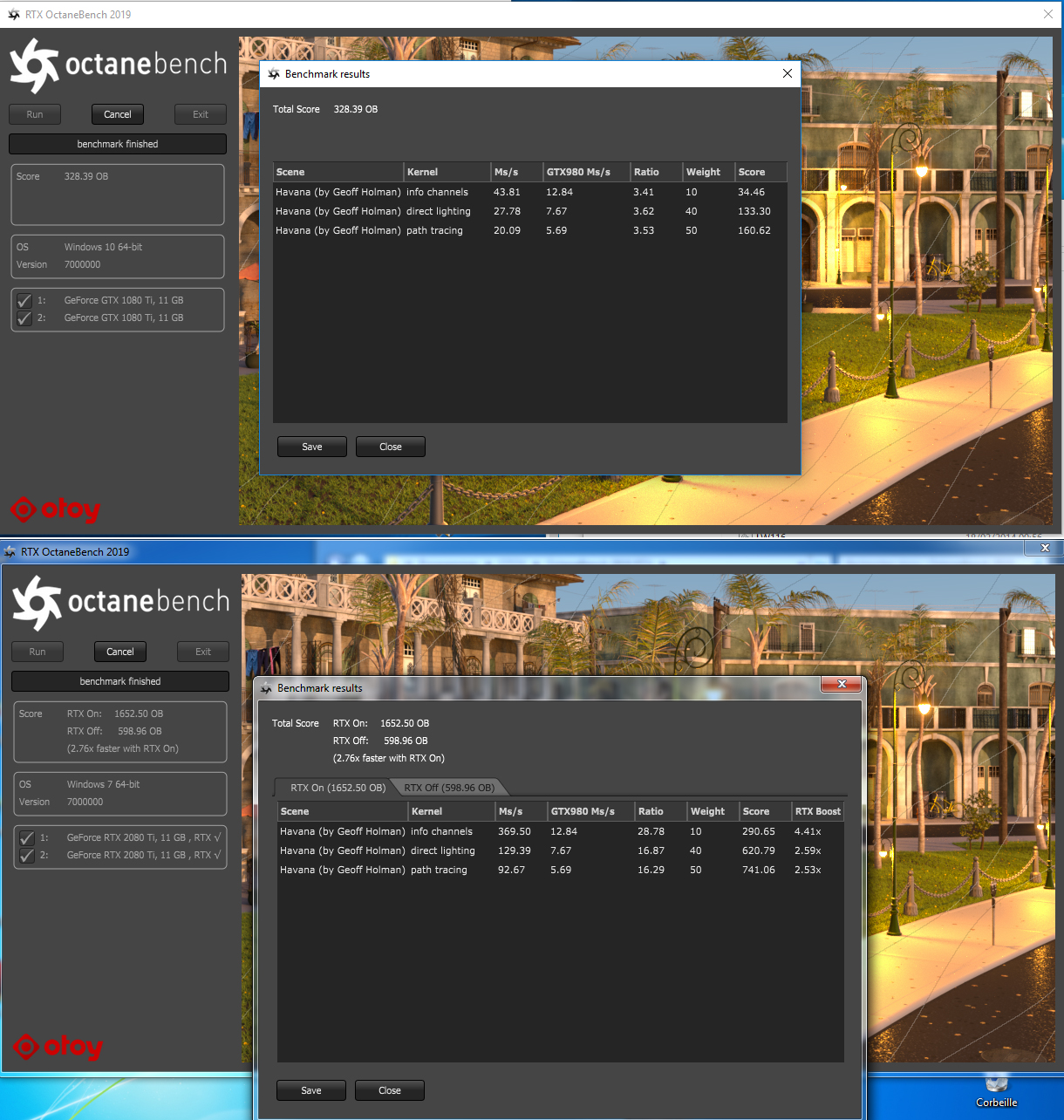Click Ms/s column header in top table

click(x=517, y=172)
